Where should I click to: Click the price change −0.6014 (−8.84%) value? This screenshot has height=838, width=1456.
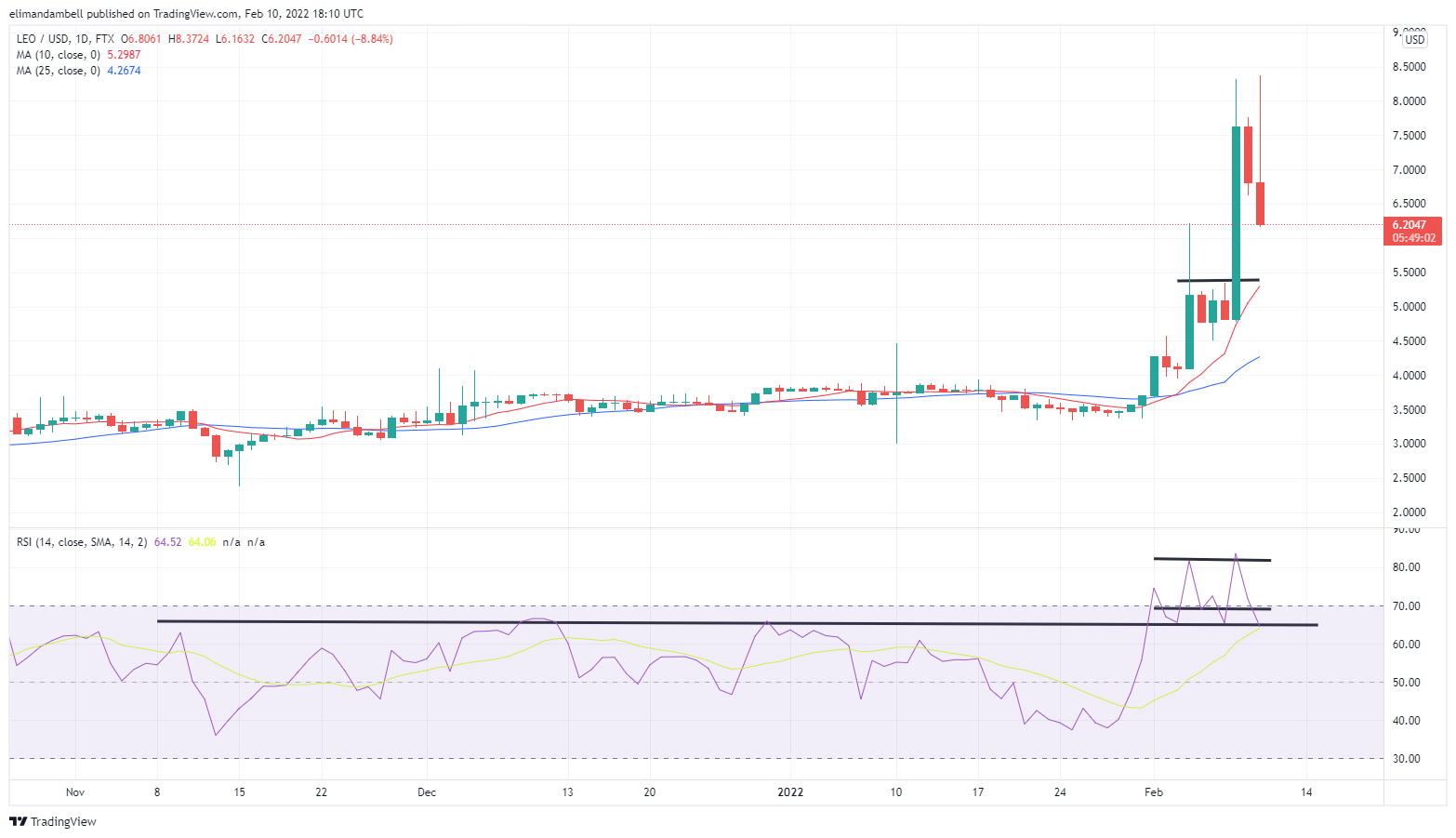tap(350, 39)
